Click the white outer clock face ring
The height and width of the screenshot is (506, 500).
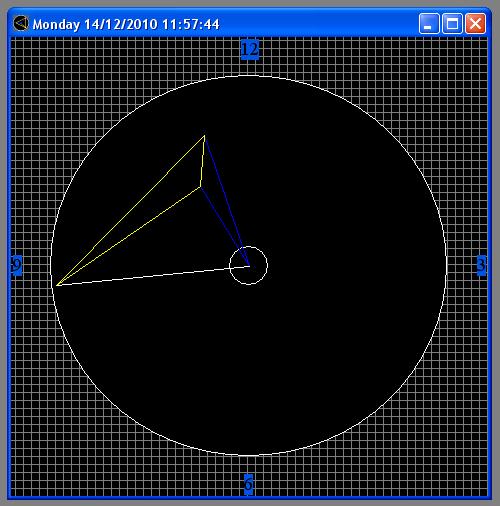[446, 266]
